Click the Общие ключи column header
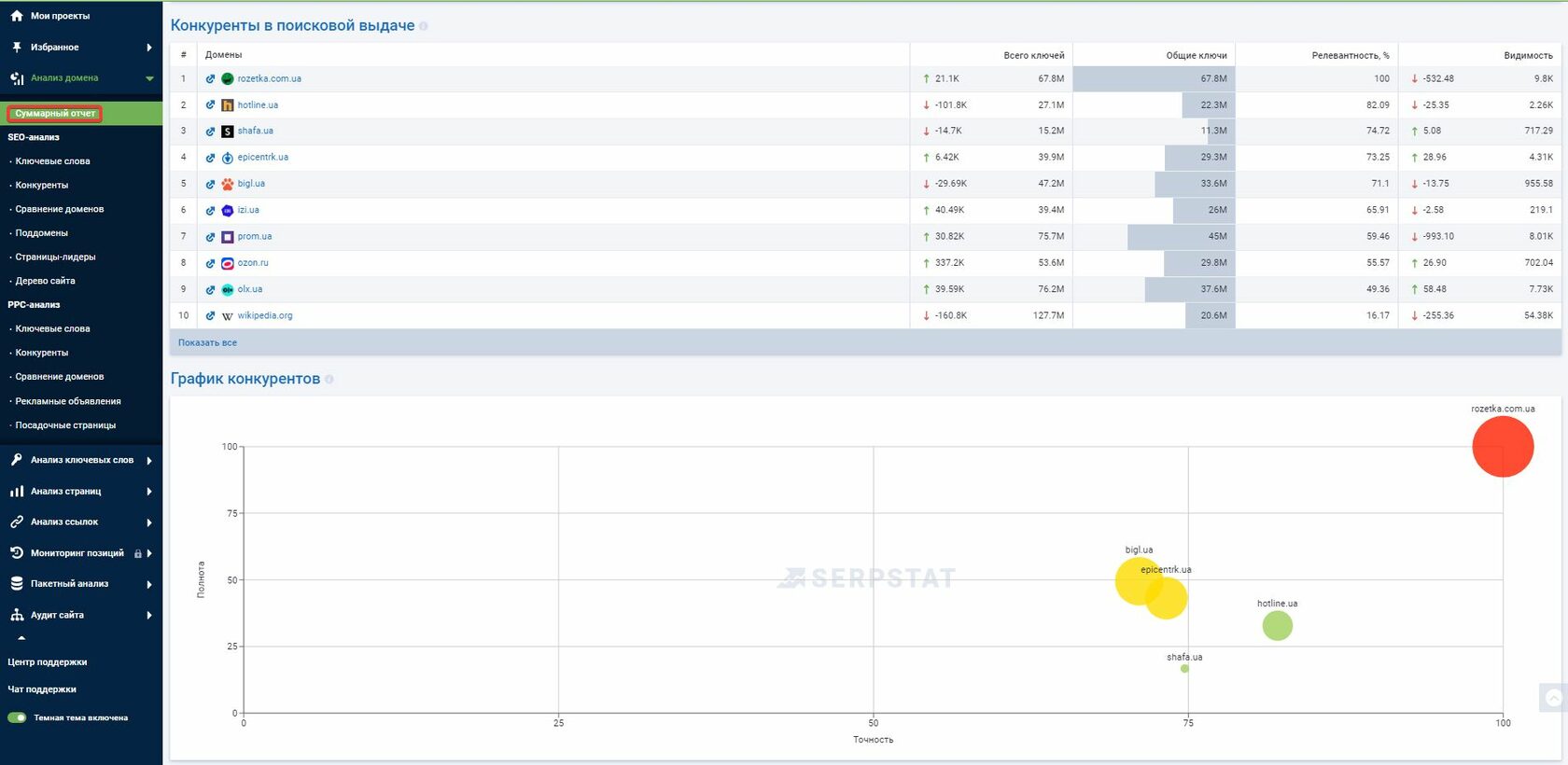The width and height of the screenshot is (1568, 765). (x=1197, y=55)
